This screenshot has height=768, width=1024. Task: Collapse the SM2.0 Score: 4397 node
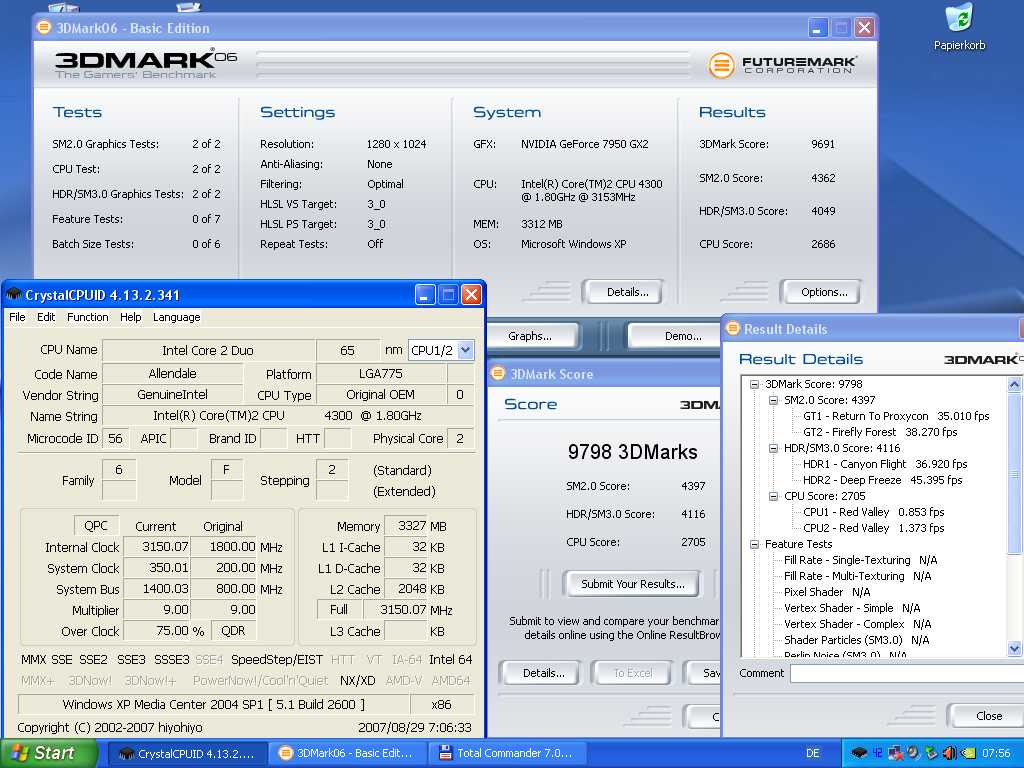click(x=773, y=400)
